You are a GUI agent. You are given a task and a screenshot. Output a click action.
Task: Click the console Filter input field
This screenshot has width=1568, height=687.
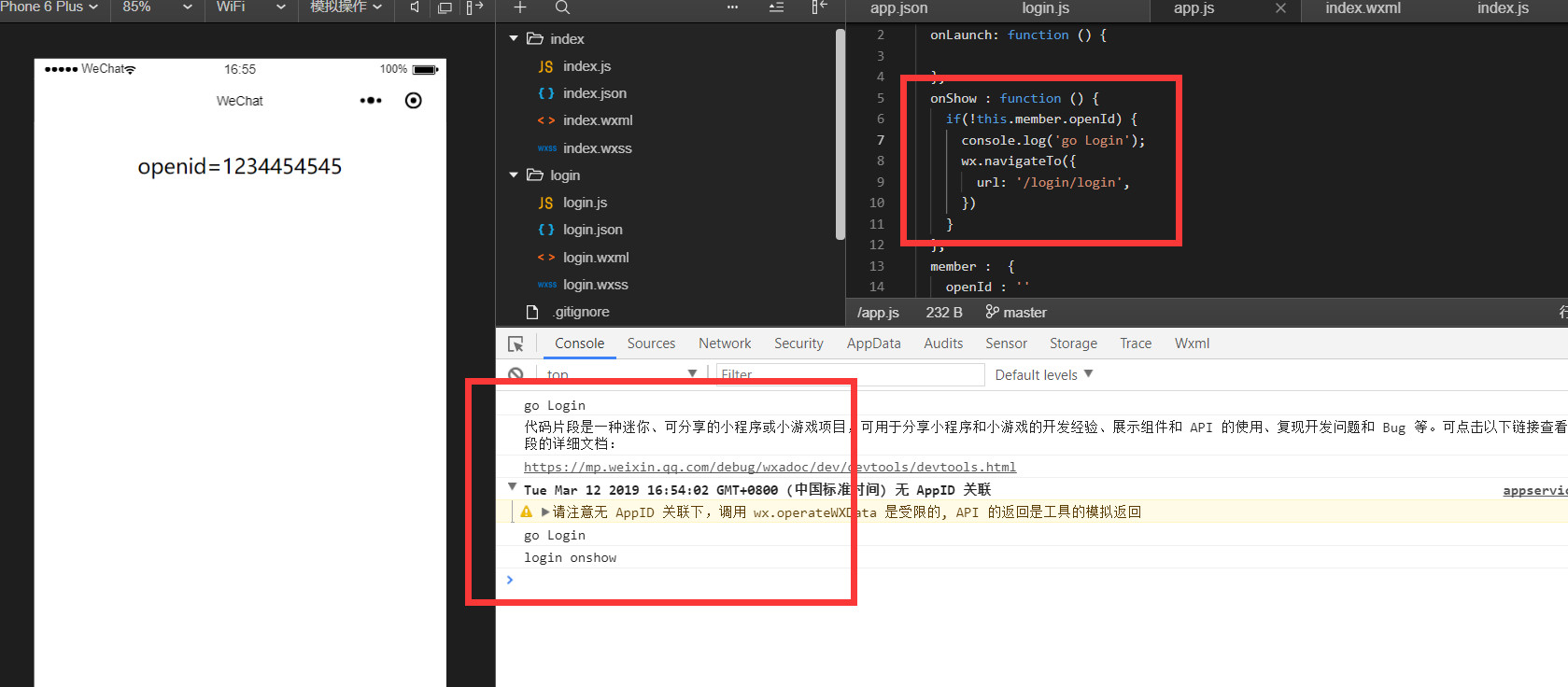click(x=850, y=375)
